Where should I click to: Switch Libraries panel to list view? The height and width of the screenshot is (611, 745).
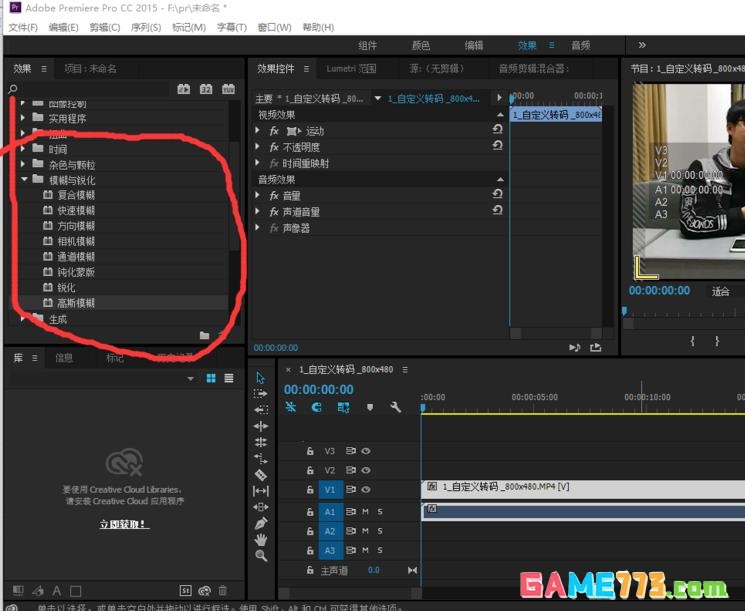pyautogui.click(x=229, y=378)
